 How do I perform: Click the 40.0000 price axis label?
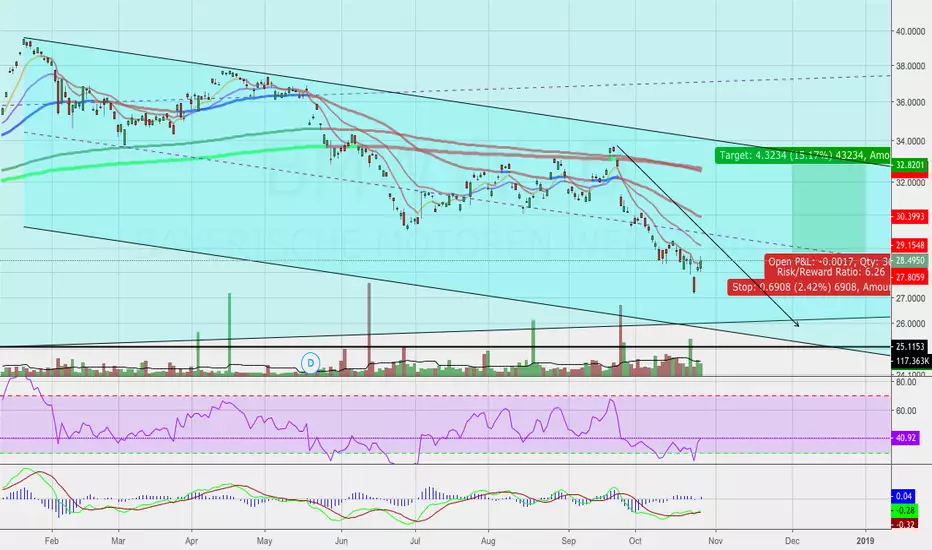point(910,32)
